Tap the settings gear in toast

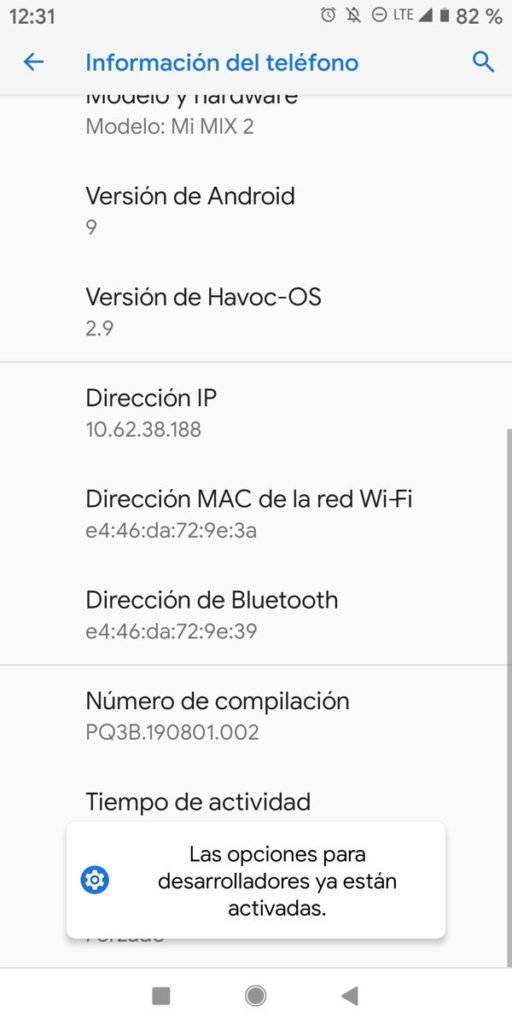[95, 881]
